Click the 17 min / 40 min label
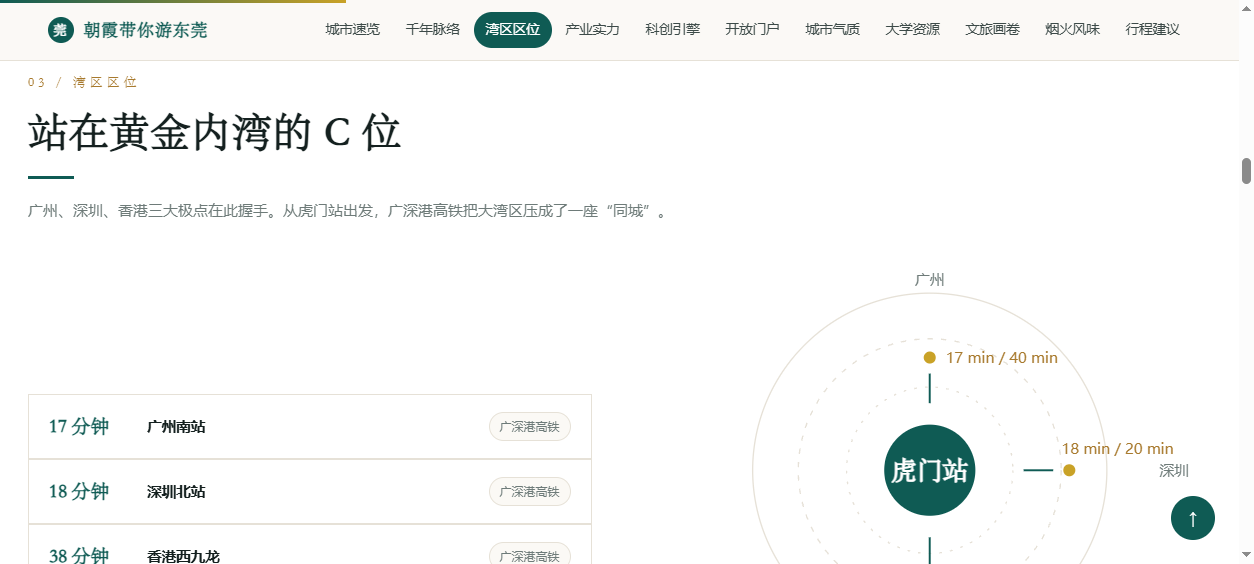The width and height of the screenshot is (1254, 564). (x=1002, y=358)
